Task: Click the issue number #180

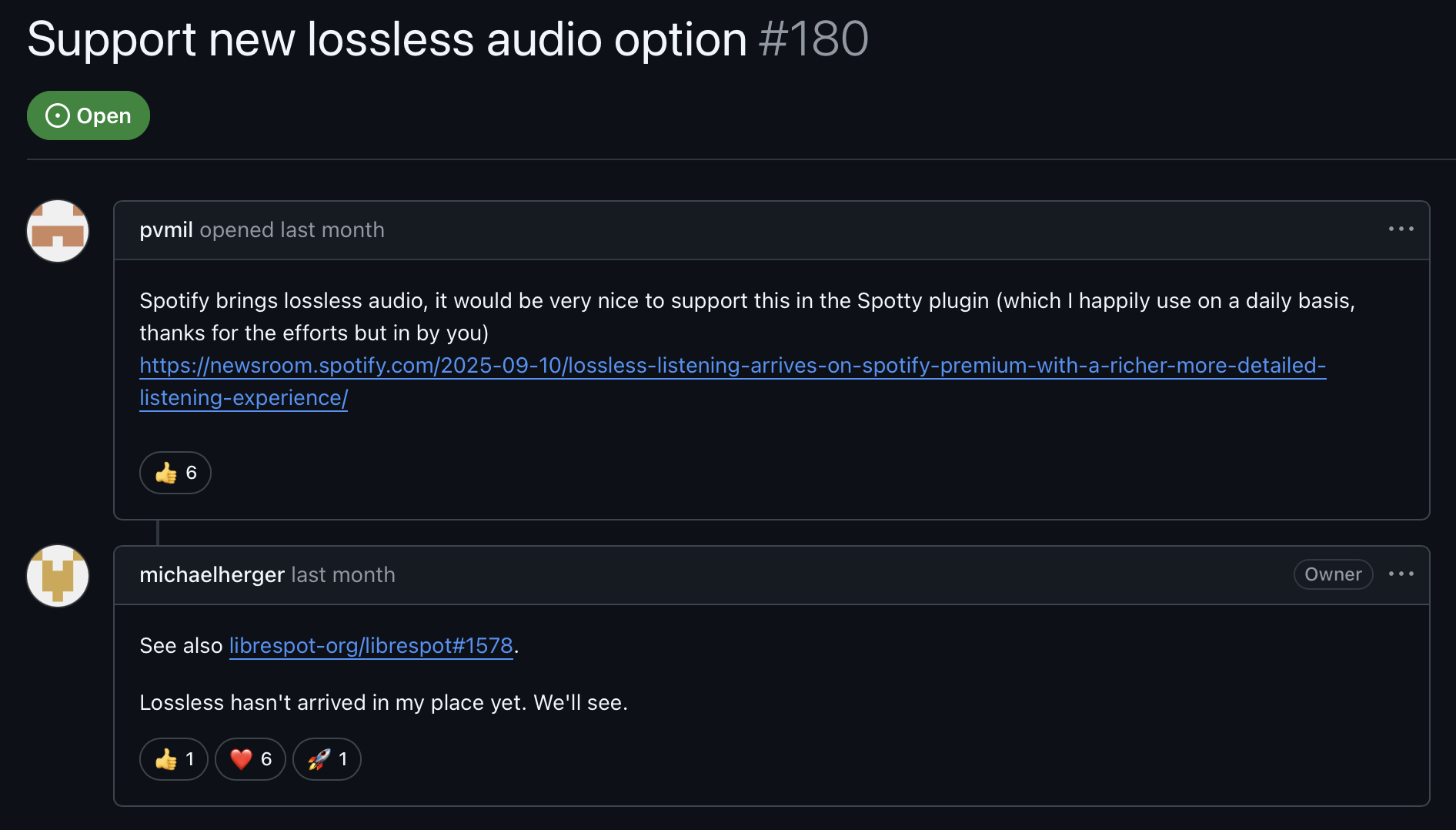Action: (813, 39)
